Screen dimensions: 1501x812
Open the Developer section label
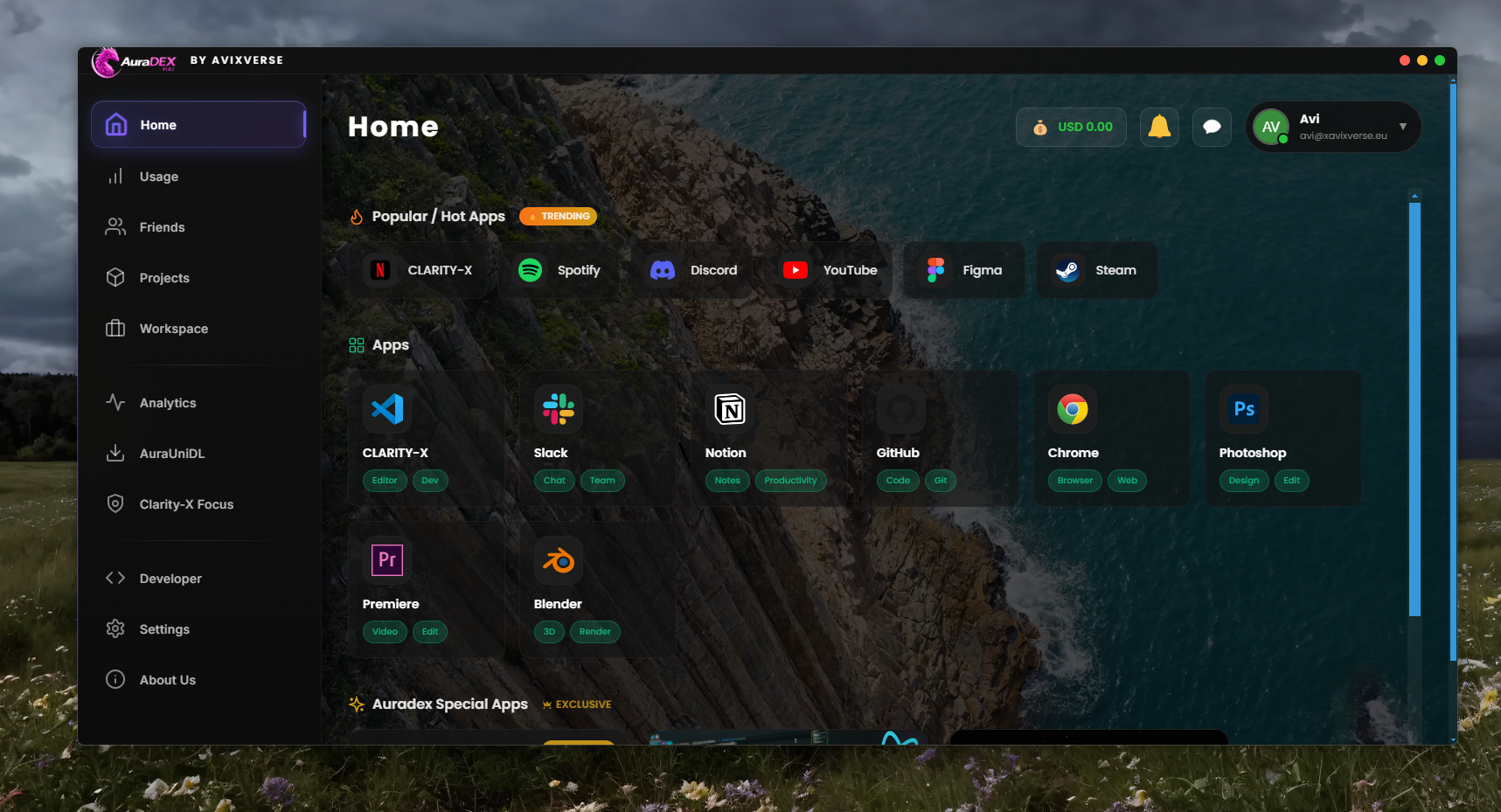pyautogui.click(x=170, y=579)
